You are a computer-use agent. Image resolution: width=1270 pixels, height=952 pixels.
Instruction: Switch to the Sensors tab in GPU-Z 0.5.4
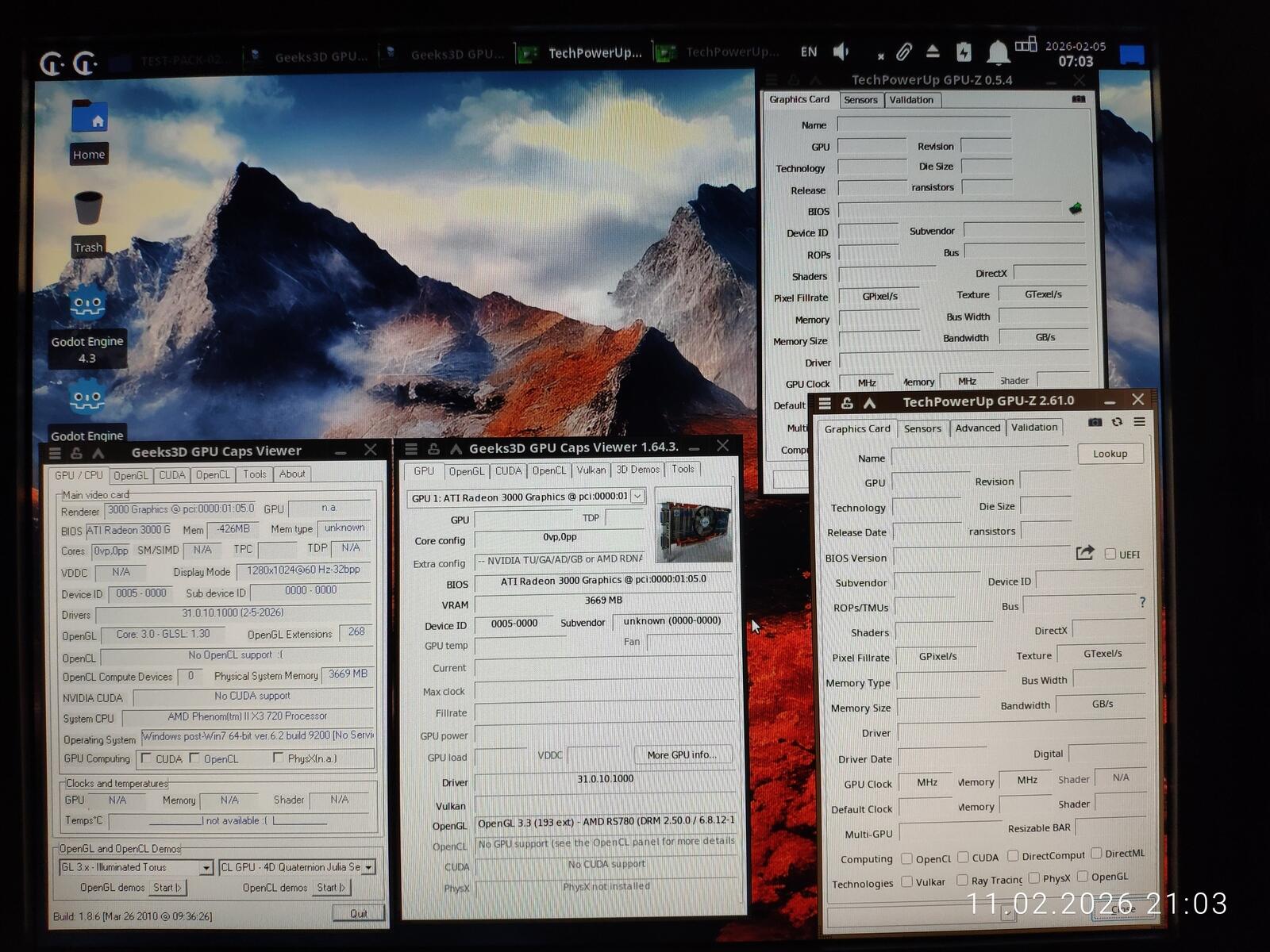pyautogui.click(x=860, y=100)
